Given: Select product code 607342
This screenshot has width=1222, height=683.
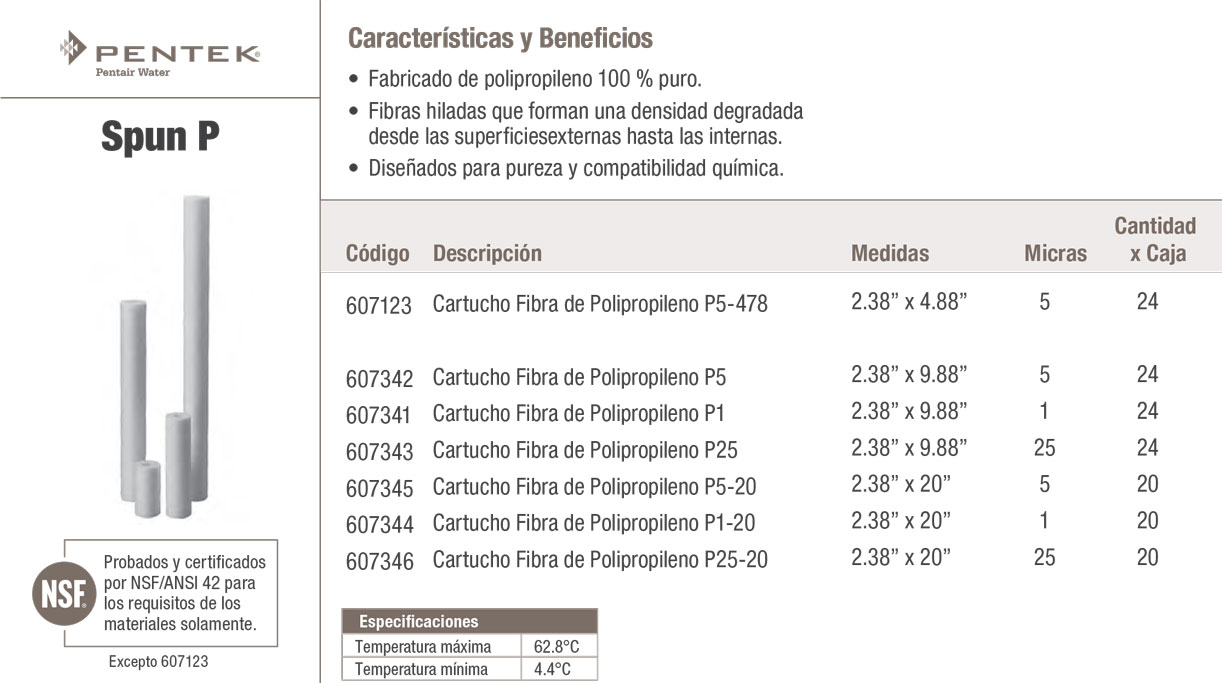Looking at the screenshot, I should coord(378,378).
